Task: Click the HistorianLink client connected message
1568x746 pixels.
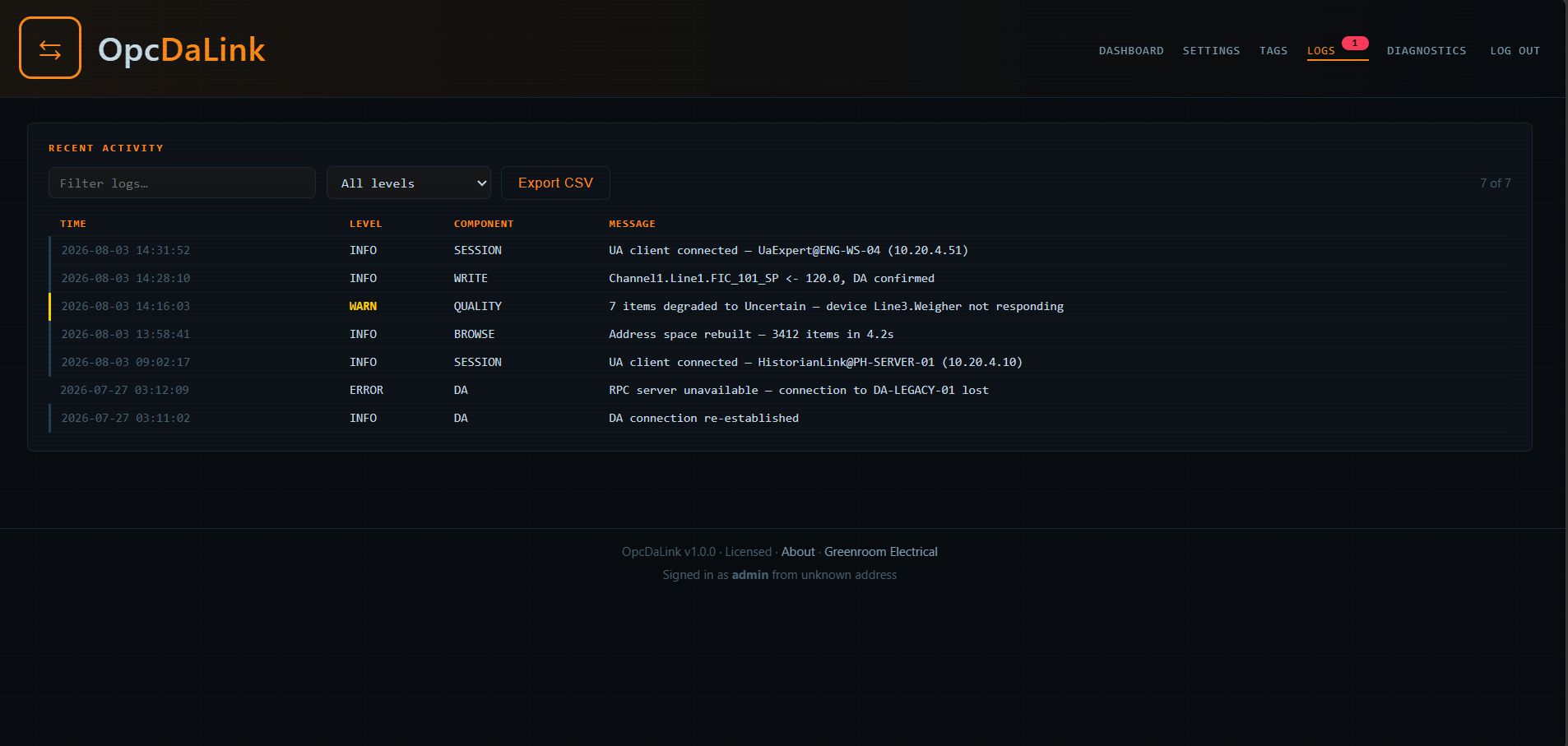Action: click(x=815, y=362)
